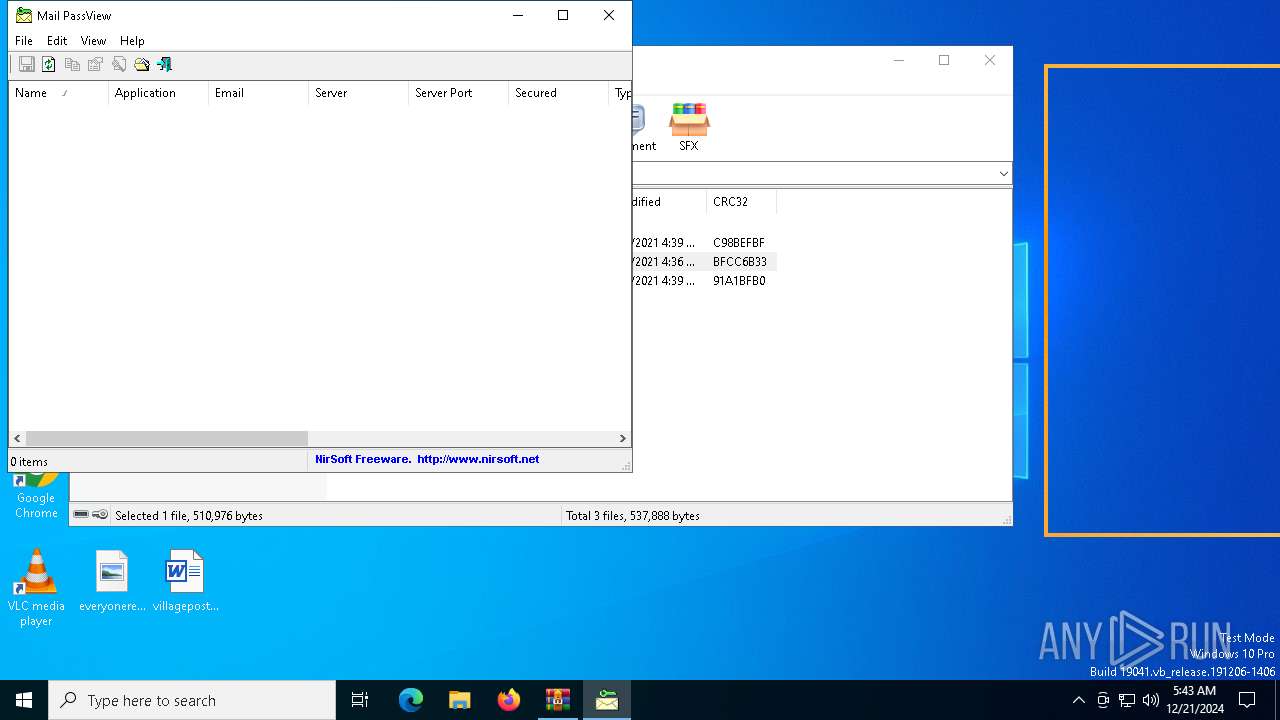The height and width of the screenshot is (720, 1280).
Task: Click the open-folder toolbar icon
Action: [142, 64]
